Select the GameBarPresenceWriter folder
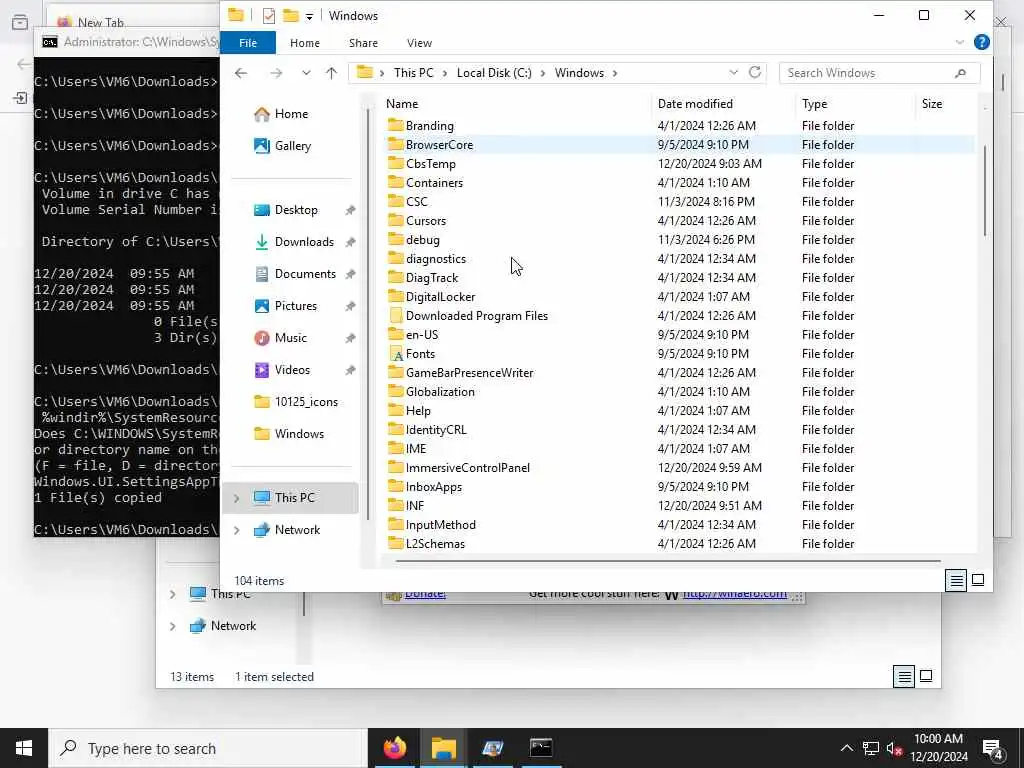This screenshot has width=1024, height=768. point(469,372)
